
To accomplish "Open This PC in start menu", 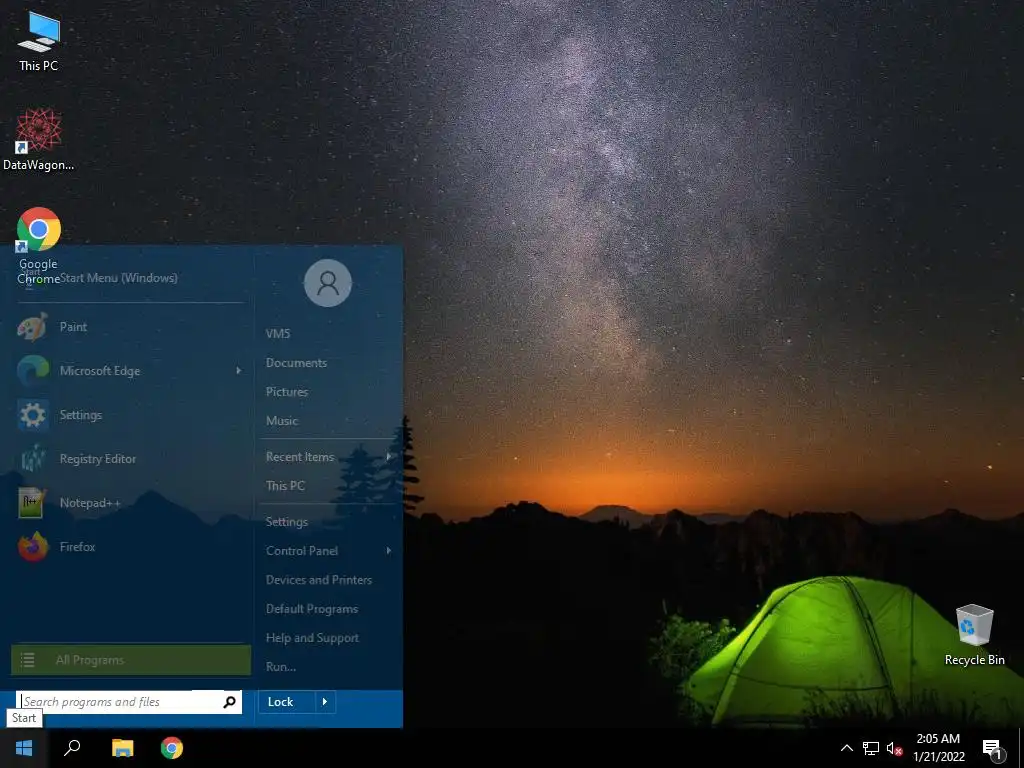I will pos(285,485).
